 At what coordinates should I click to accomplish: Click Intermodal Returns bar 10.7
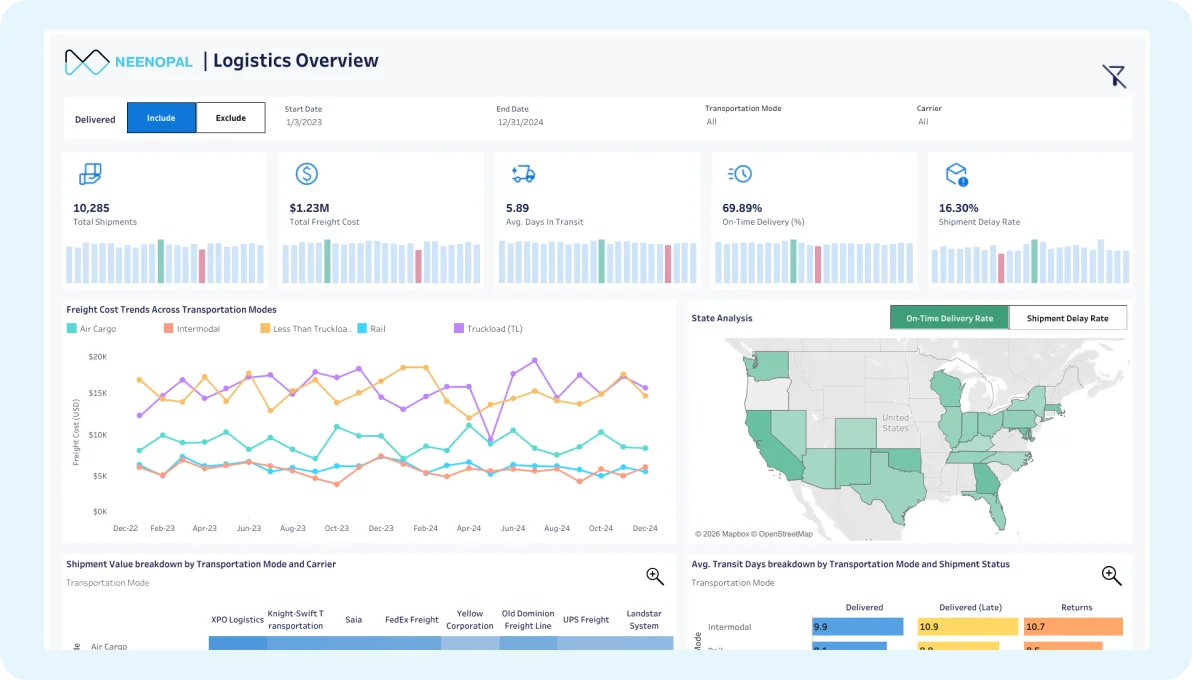pos(1073,627)
